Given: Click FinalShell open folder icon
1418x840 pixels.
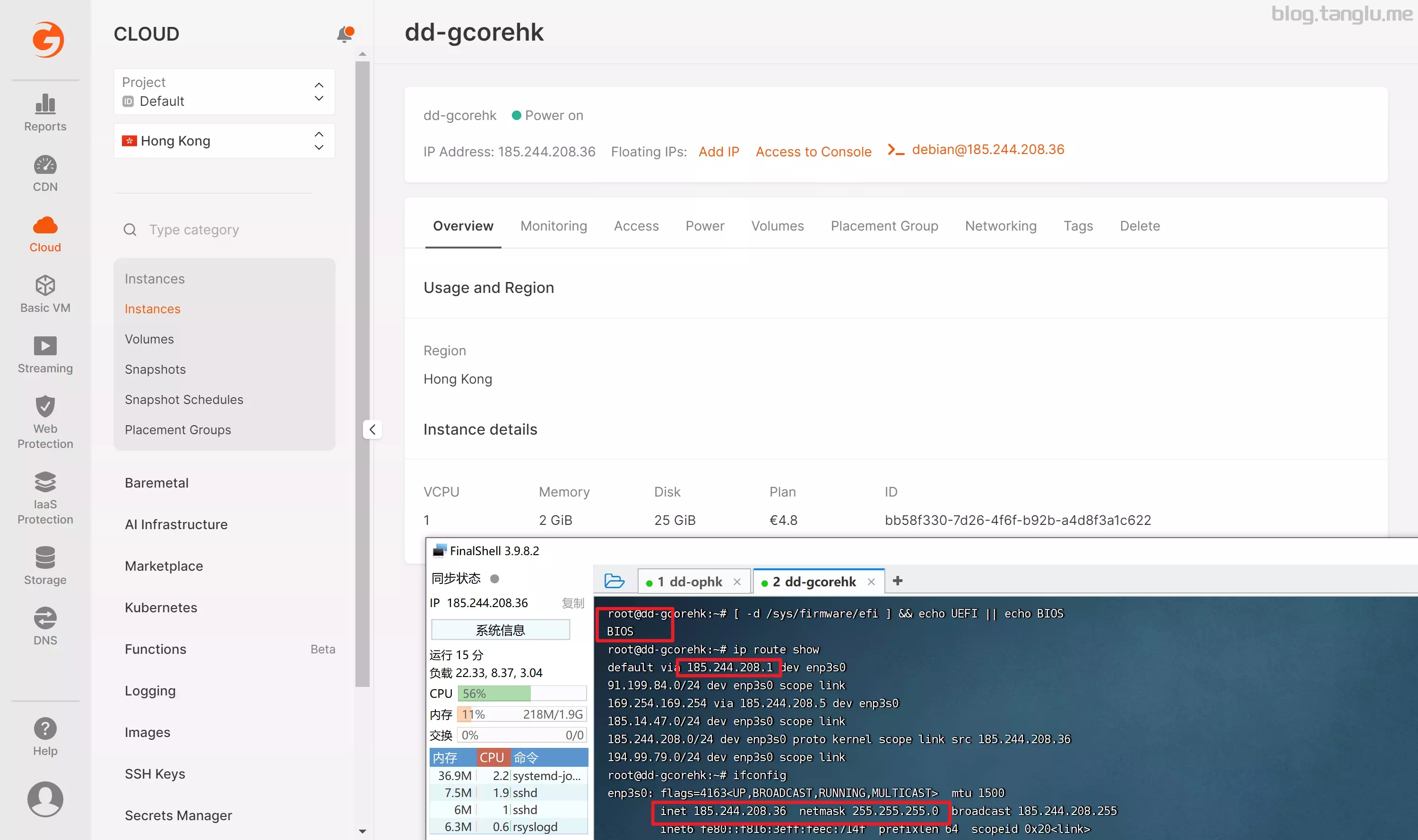Looking at the screenshot, I should pyautogui.click(x=614, y=581).
